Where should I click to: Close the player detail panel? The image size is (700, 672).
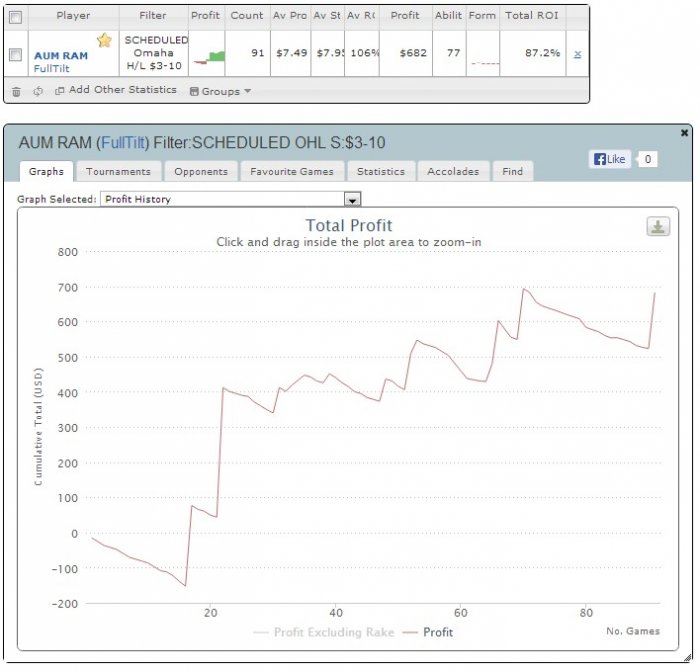click(684, 133)
